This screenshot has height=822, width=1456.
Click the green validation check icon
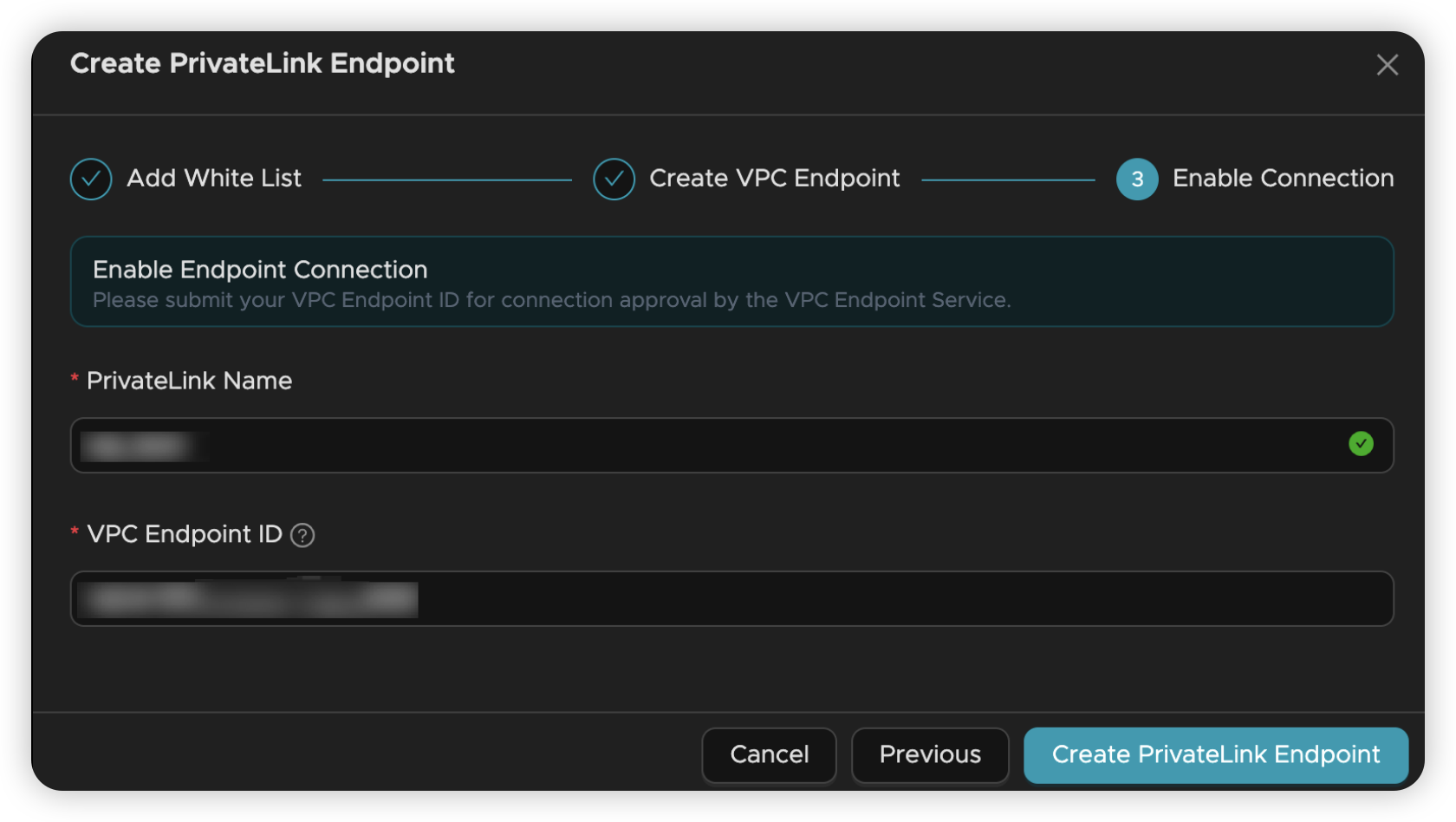[1361, 444]
